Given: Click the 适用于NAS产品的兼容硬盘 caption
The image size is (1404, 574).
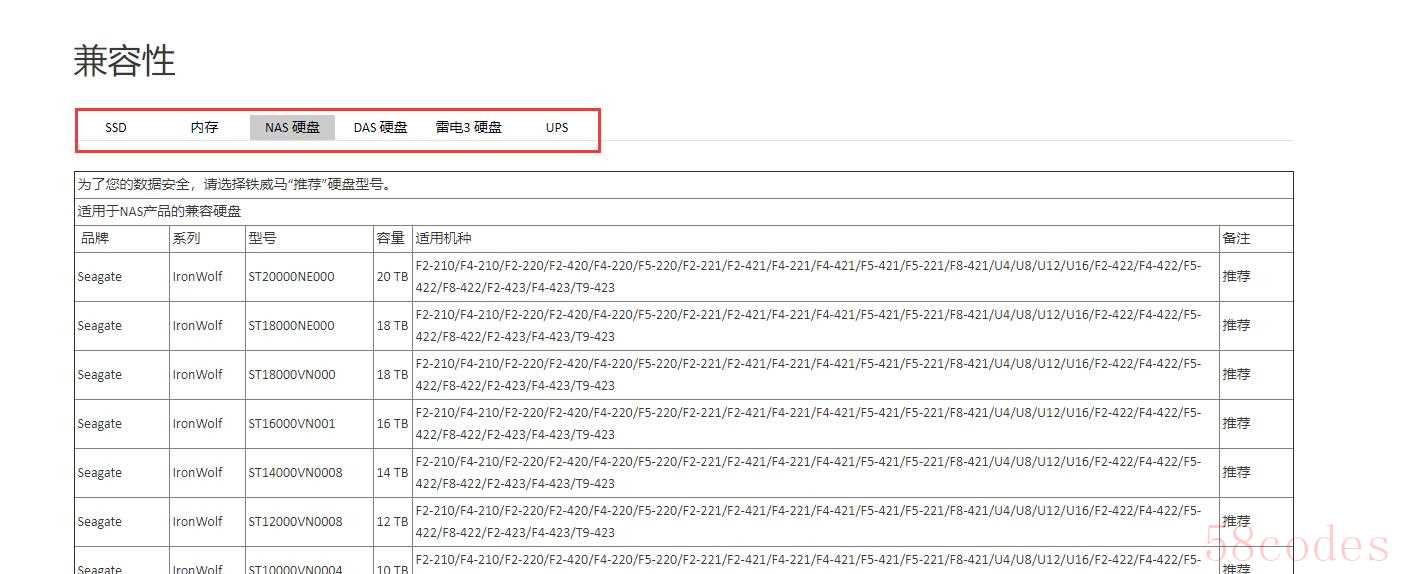Looking at the screenshot, I should click(159, 212).
